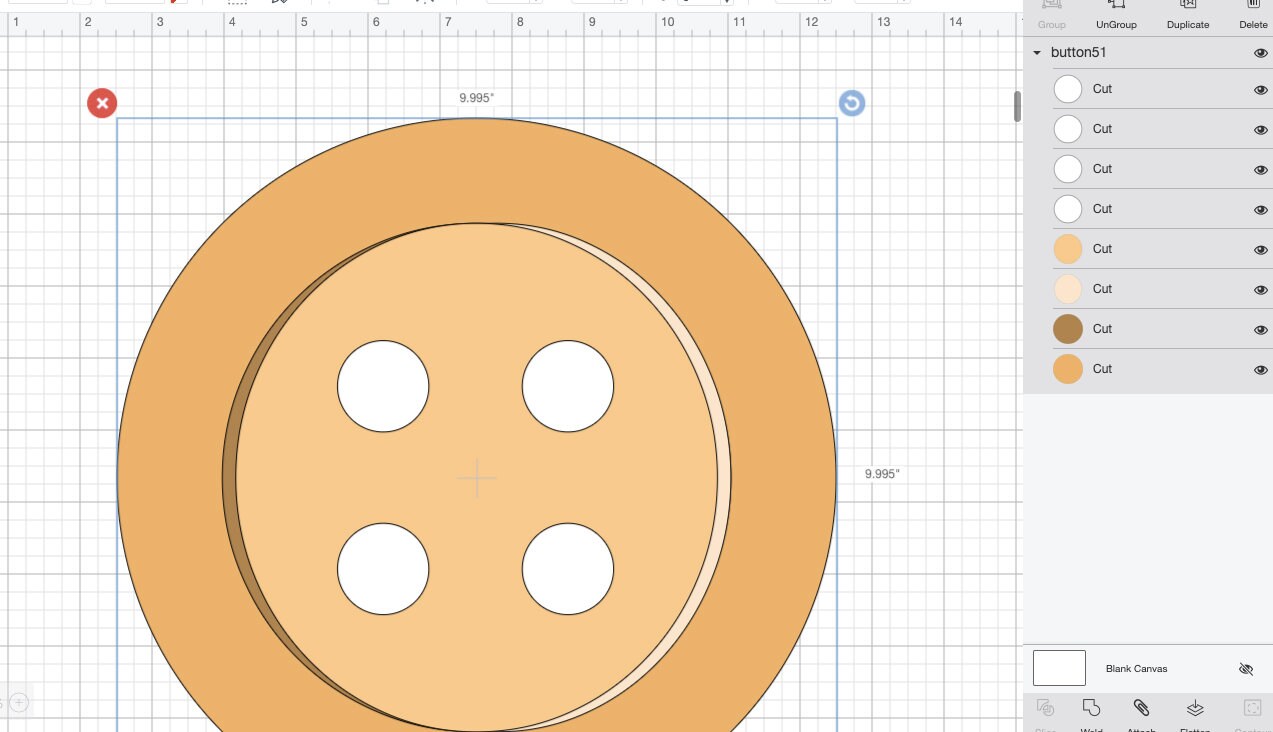Click the UnGroup icon
Screen dimensions: 1273x732
(x=1115, y=10)
